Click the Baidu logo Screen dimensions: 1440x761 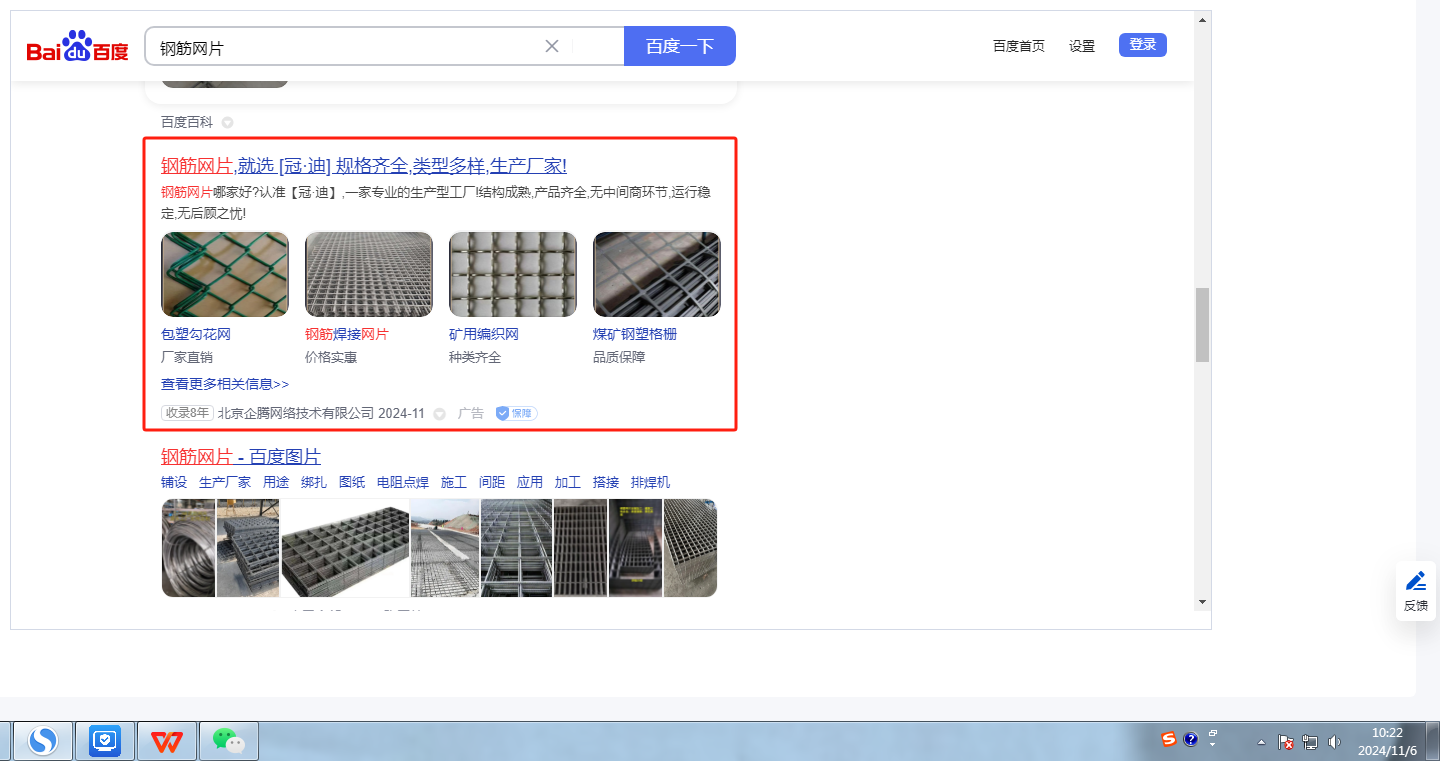[78, 46]
